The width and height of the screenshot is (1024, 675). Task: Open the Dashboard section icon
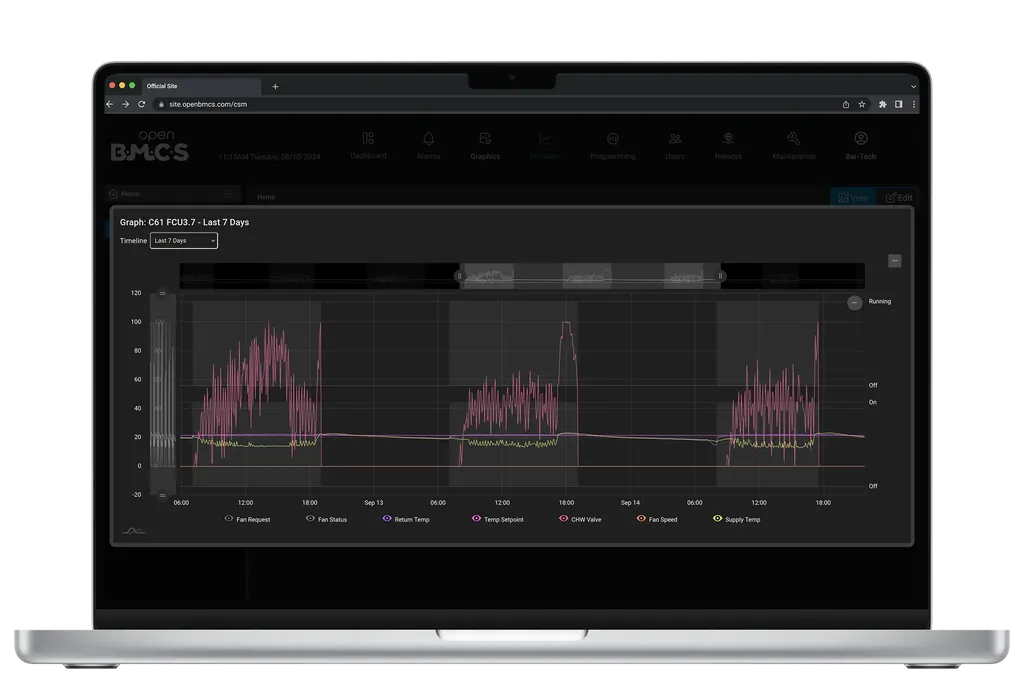(368, 138)
